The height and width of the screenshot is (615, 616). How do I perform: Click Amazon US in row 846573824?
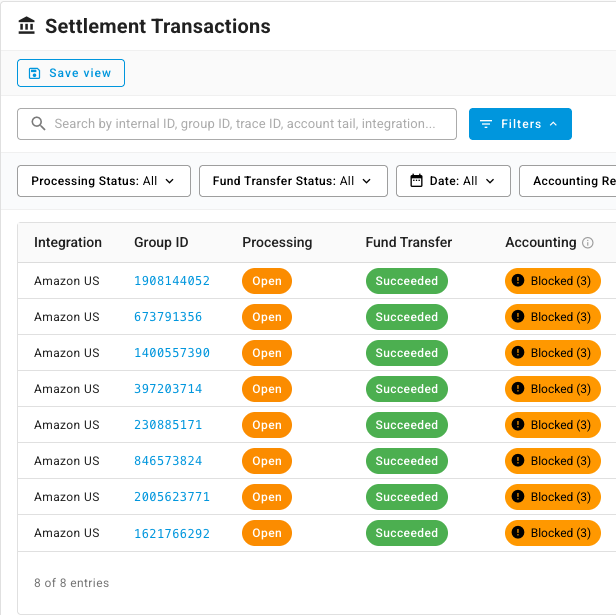tap(67, 461)
